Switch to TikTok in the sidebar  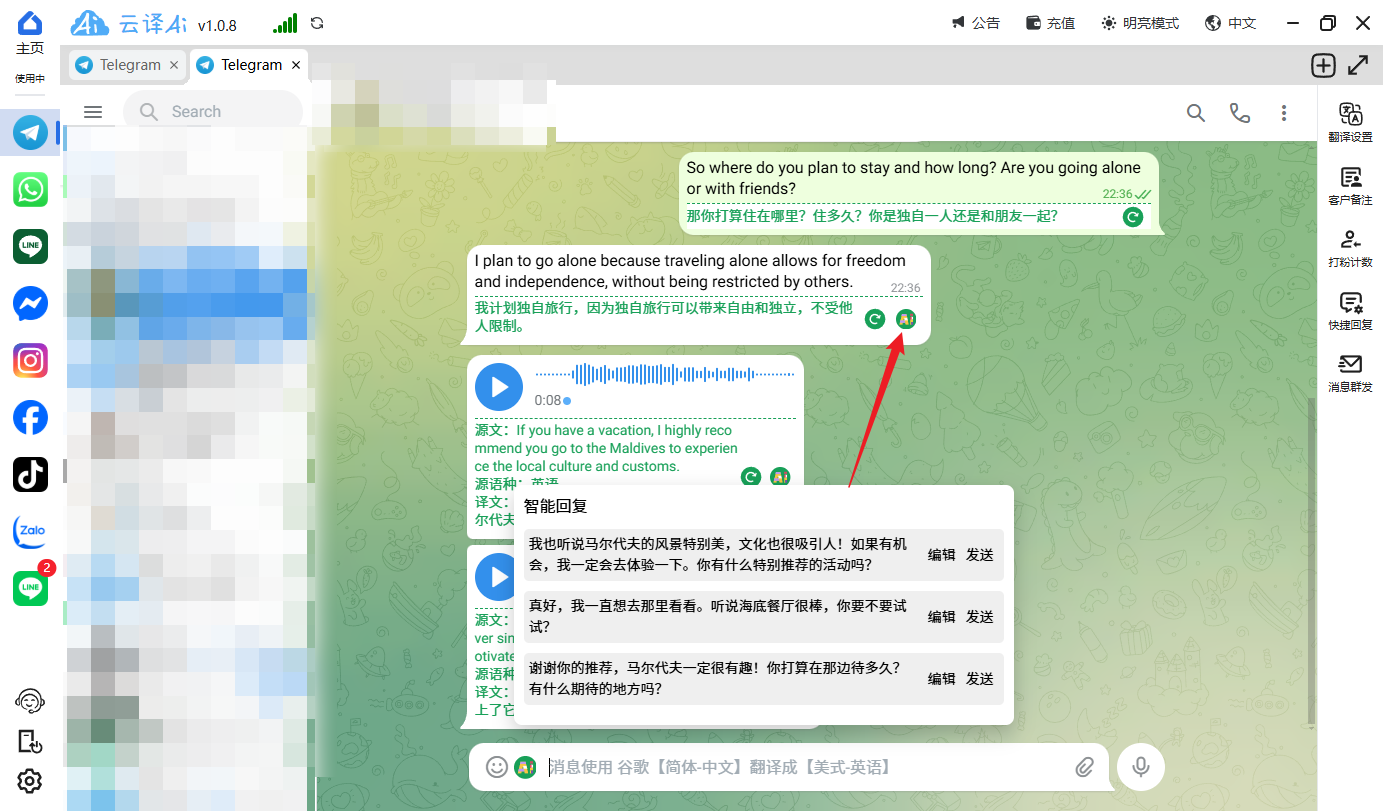click(30, 474)
